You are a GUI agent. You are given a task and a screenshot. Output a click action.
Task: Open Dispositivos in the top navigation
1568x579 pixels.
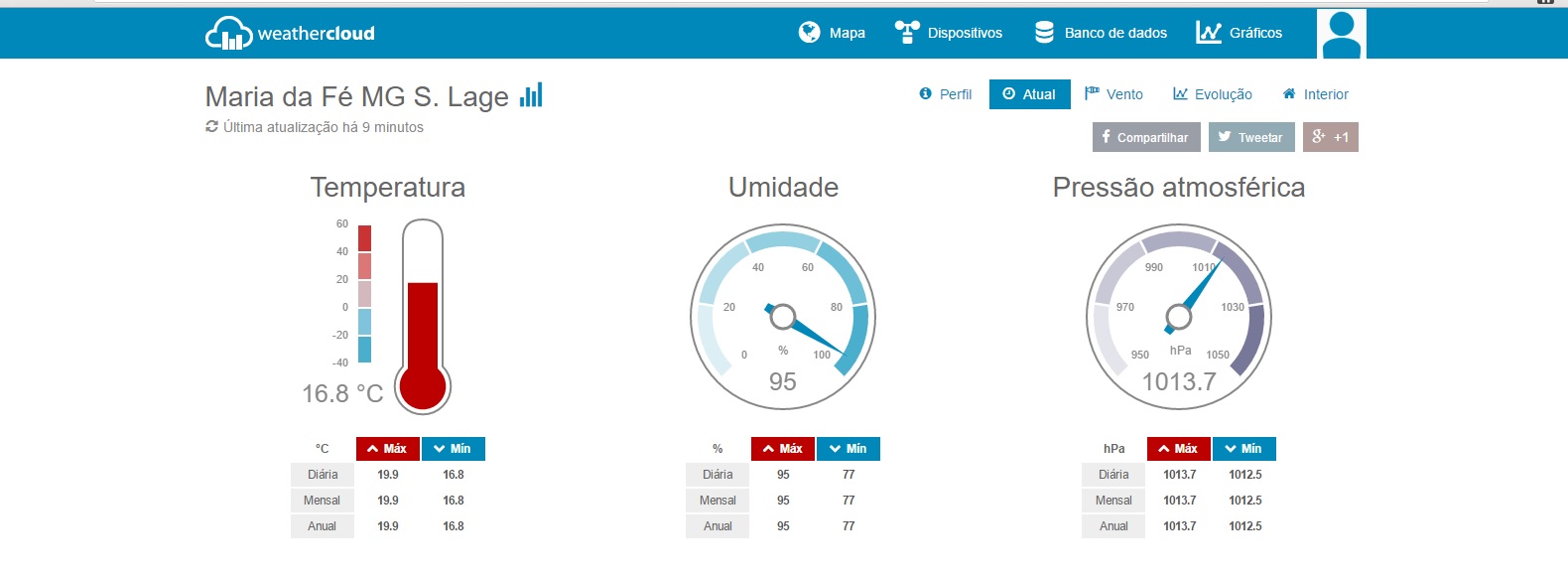click(x=949, y=33)
